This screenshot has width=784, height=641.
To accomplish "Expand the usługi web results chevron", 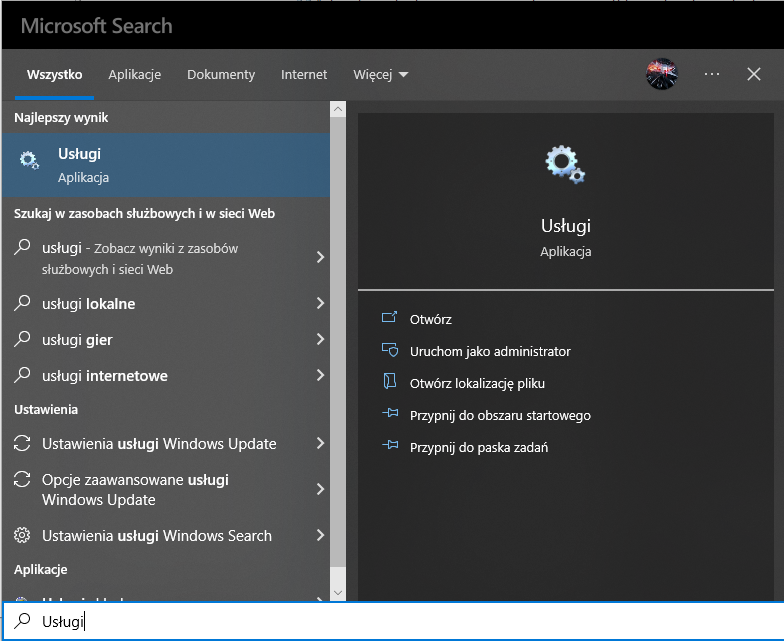I will pos(320,257).
